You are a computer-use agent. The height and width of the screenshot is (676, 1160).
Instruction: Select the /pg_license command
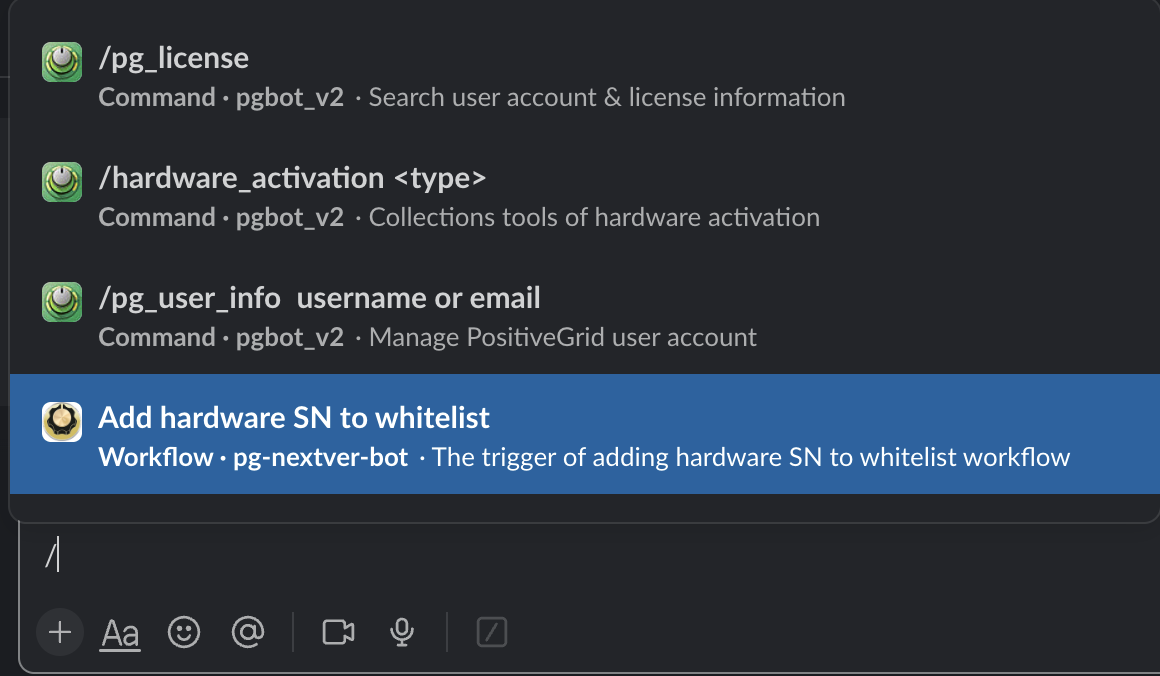pyautogui.click(x=584, y=76)
